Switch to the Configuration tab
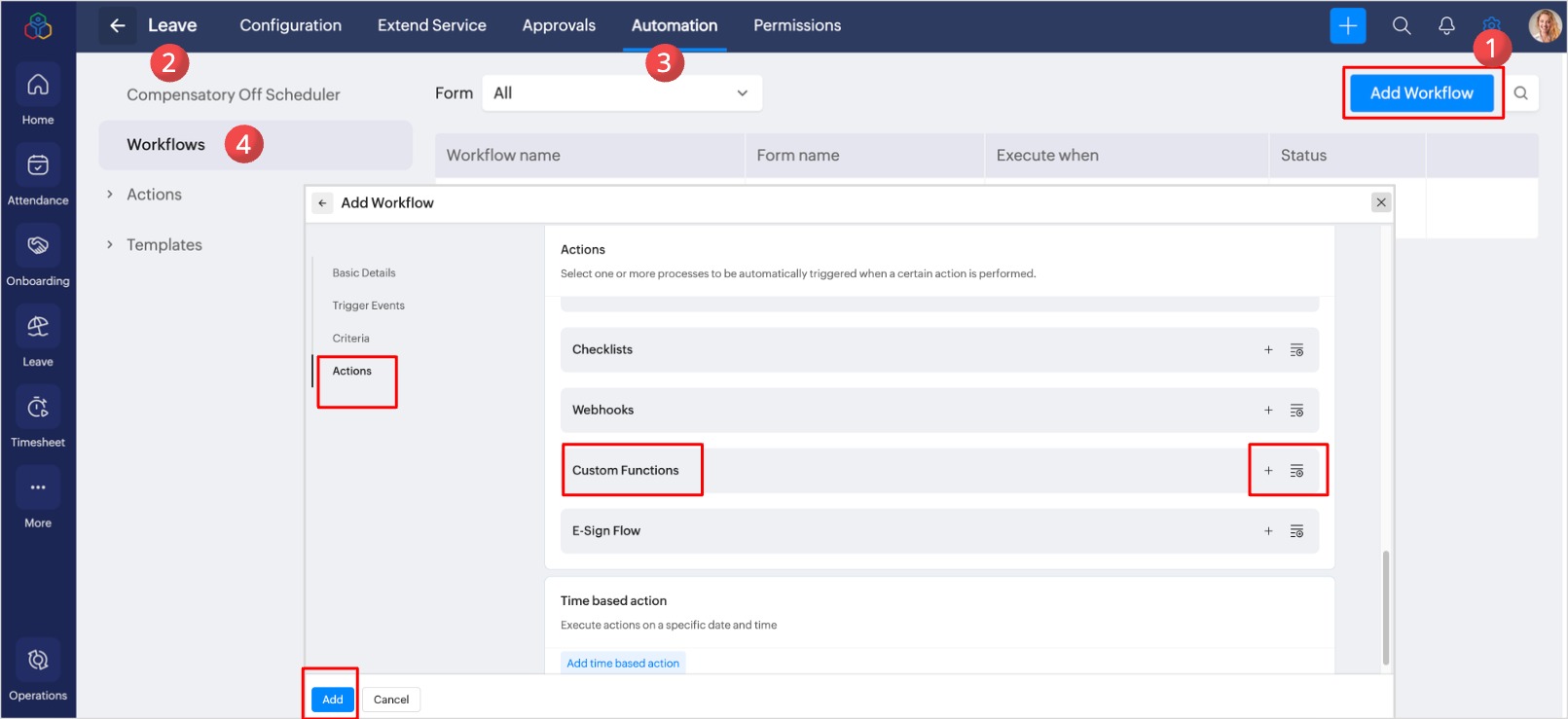The height and width of the screenshot is (719, 1568). coord(290,25)
